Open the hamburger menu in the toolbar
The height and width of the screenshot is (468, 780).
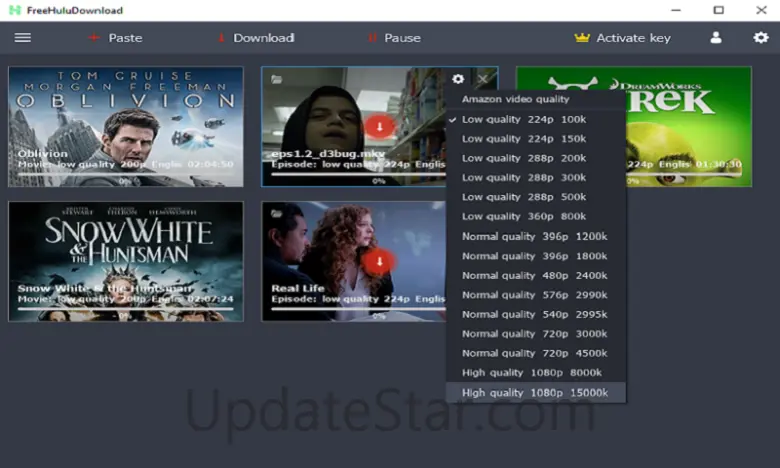pos(22,38)
